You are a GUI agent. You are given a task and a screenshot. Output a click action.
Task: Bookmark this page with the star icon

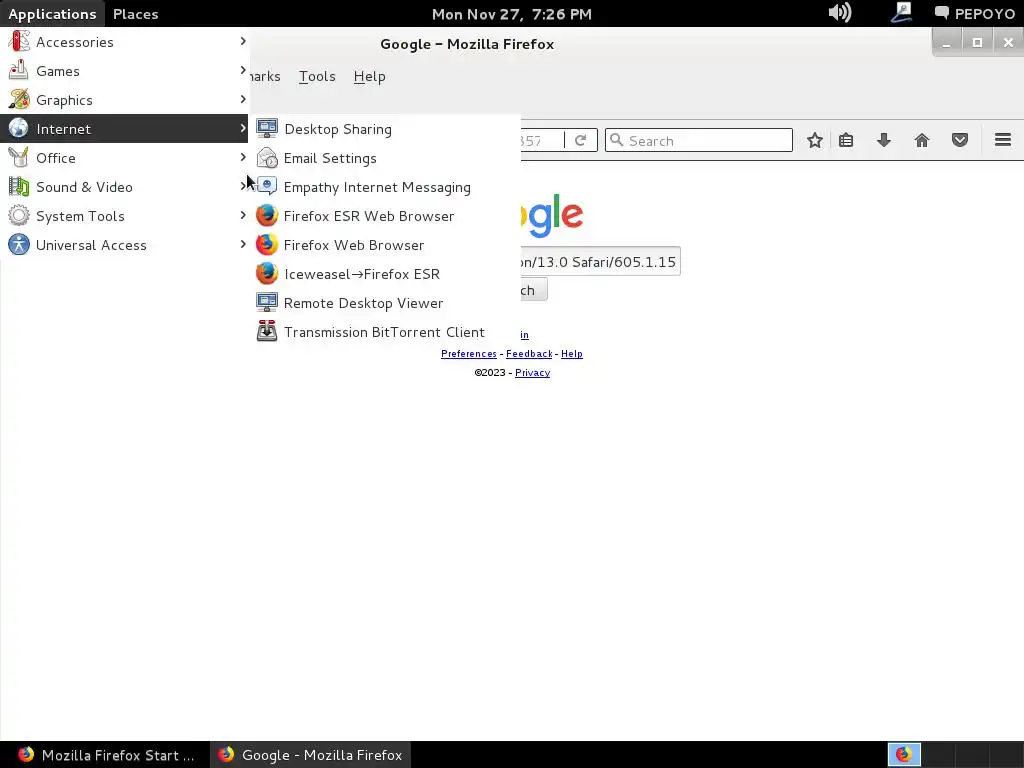click(x=814, y=140)
